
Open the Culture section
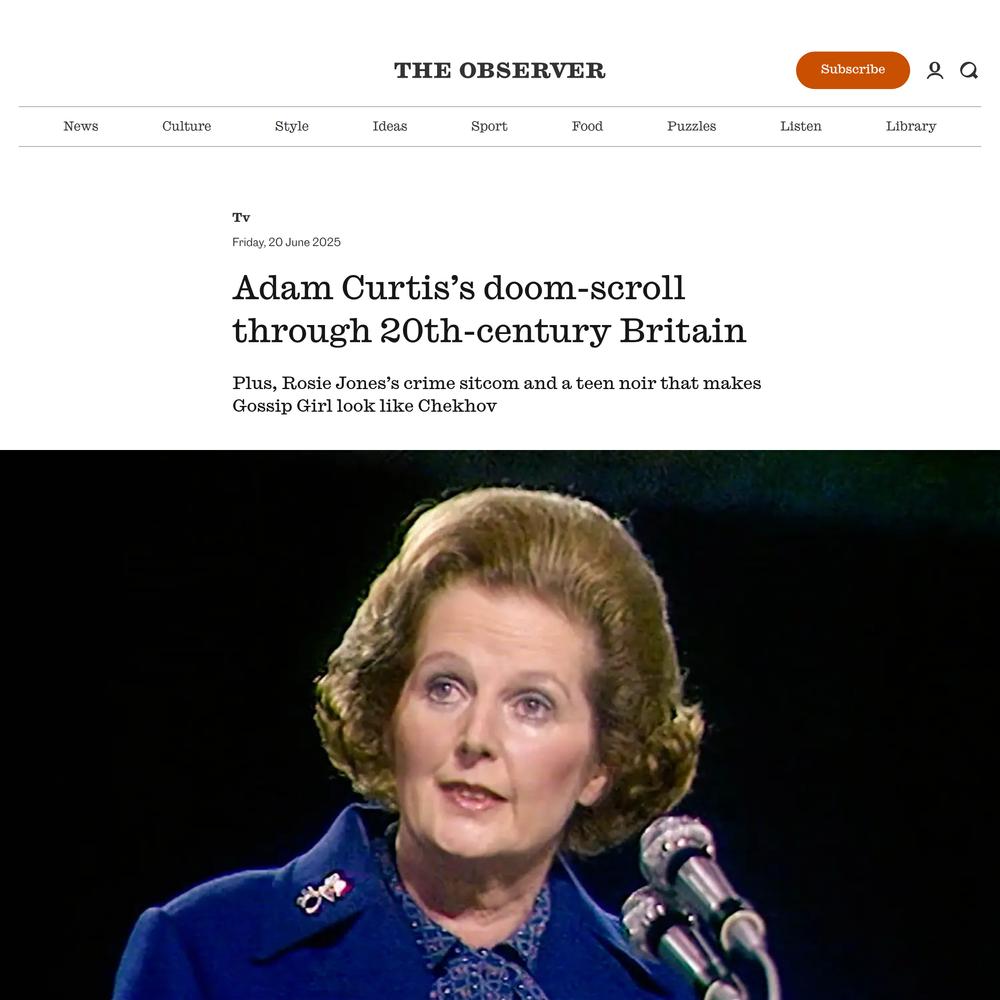coord(186,126)
